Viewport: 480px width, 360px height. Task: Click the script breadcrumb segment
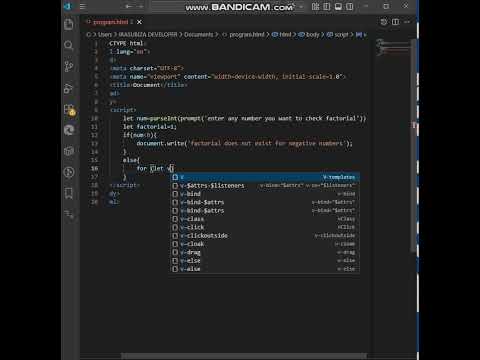(x=338, y=35)
